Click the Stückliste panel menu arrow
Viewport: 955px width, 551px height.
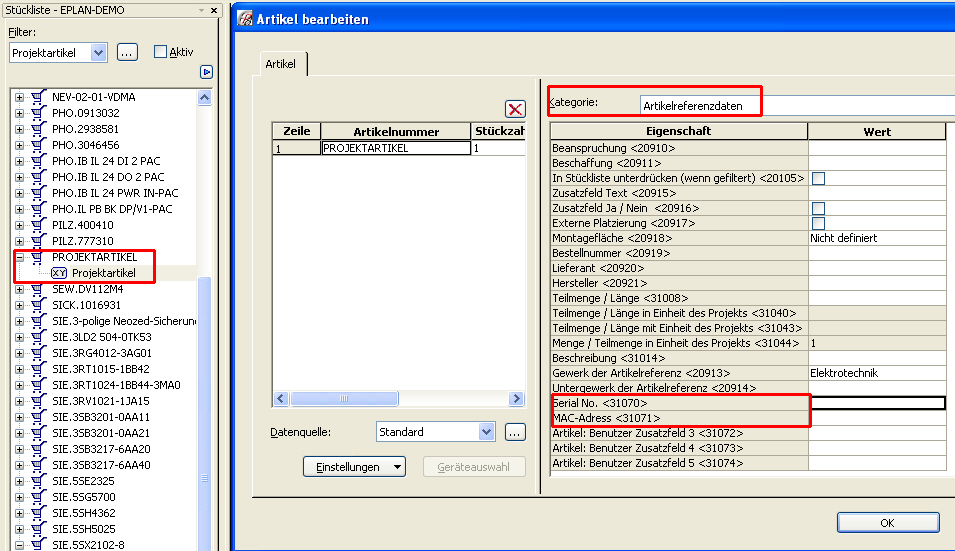click(202, 10)
